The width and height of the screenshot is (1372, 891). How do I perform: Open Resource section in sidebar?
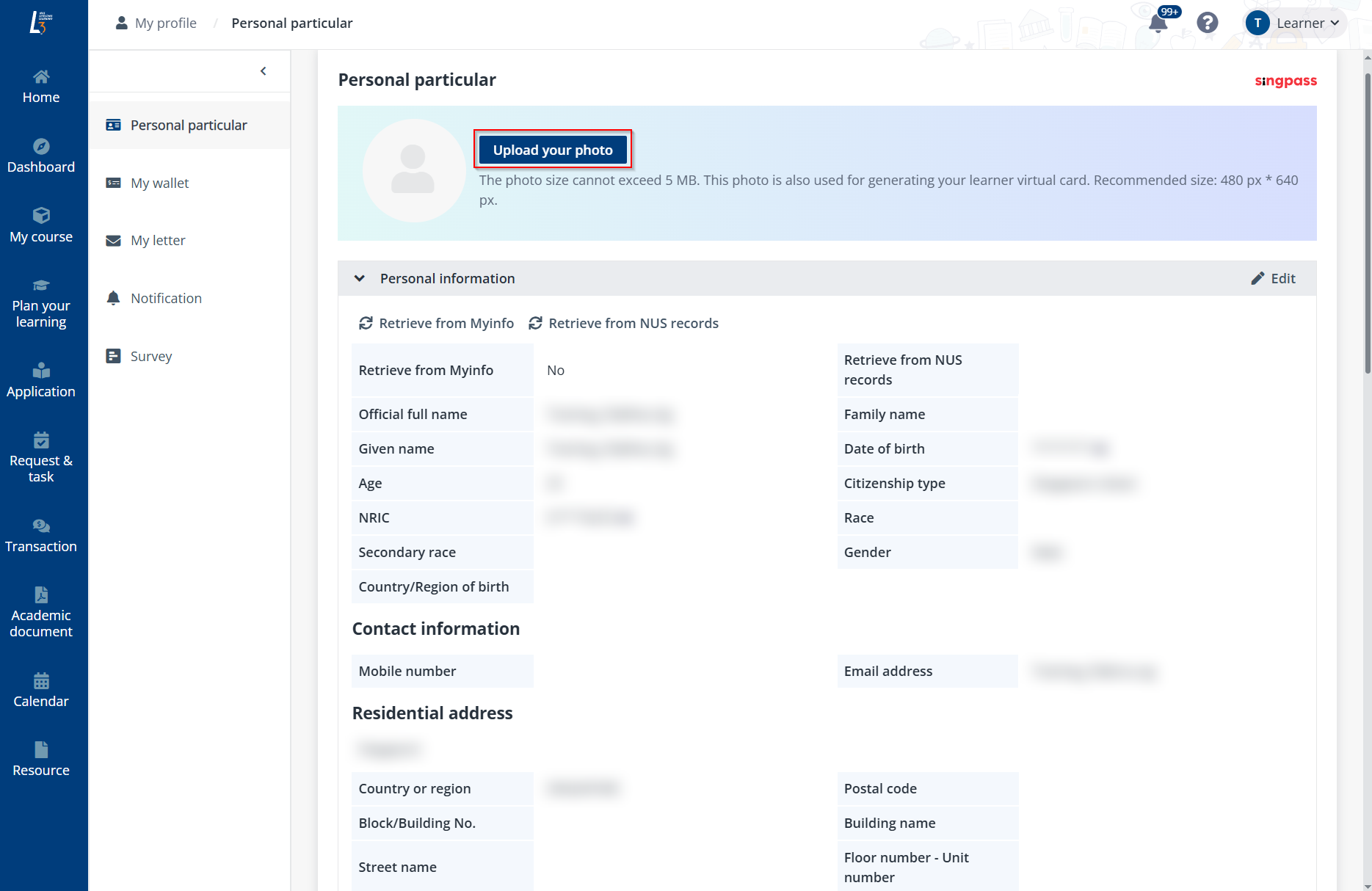click(x=41, y=760)
